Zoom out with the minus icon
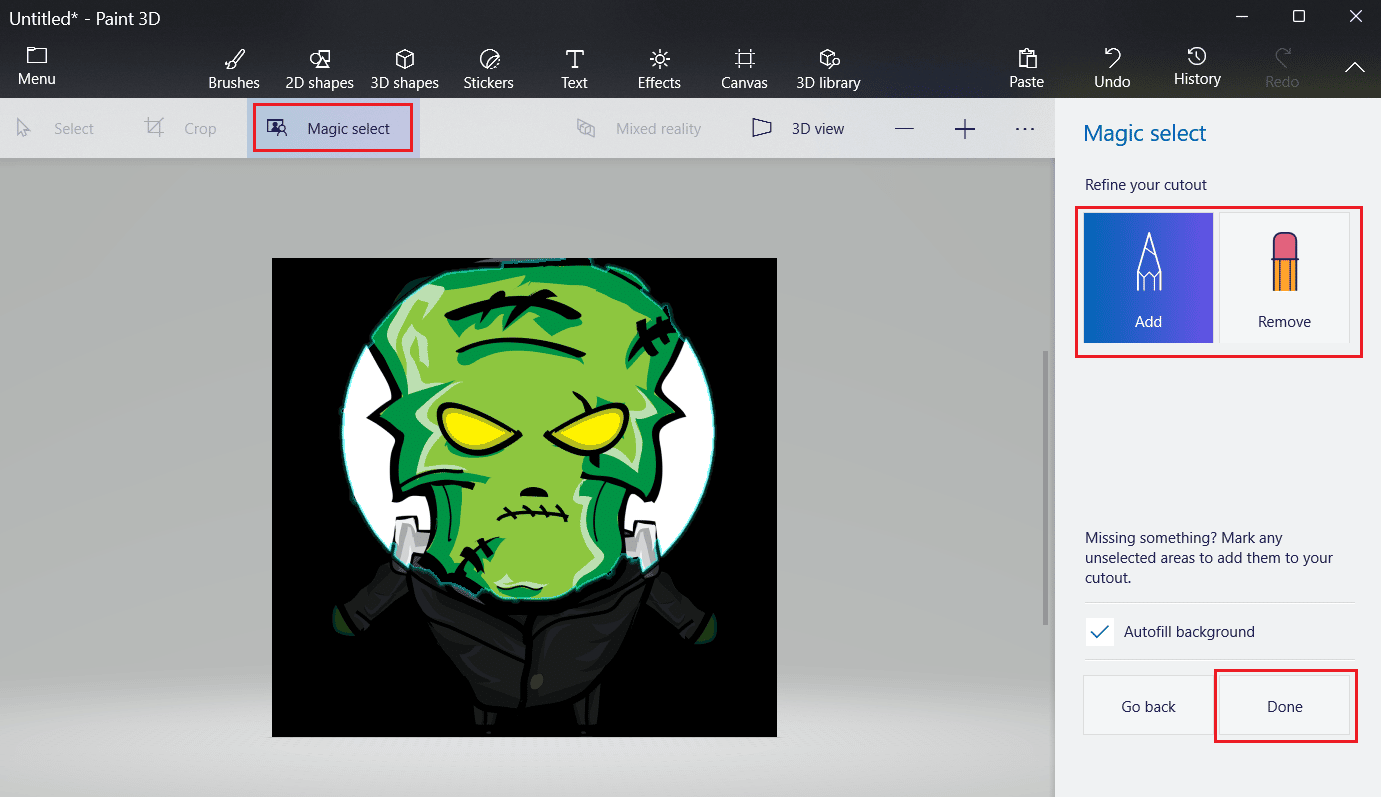This screenshot has height=797, width=1381. coord(905,128)
